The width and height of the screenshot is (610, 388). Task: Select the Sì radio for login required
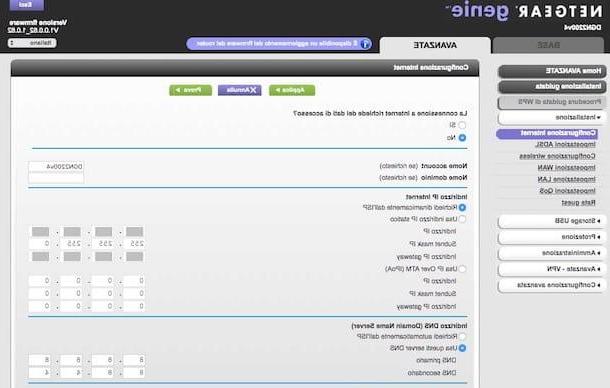pyautogui.click(x=462, y=125)
